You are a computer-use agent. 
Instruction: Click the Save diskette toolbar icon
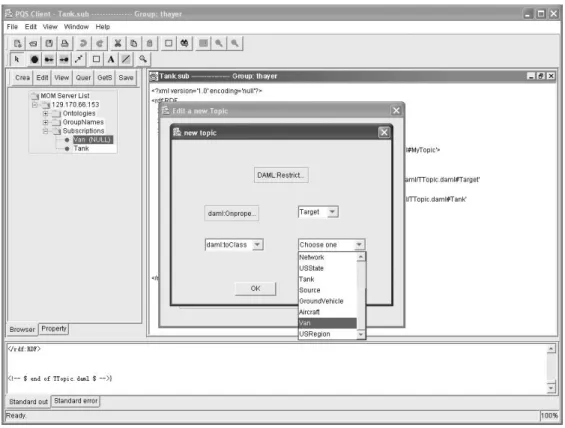tap(49, 44)
